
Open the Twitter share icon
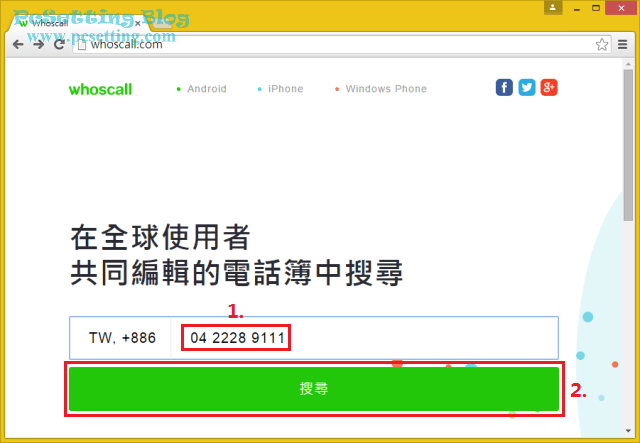tap(527, 87)
